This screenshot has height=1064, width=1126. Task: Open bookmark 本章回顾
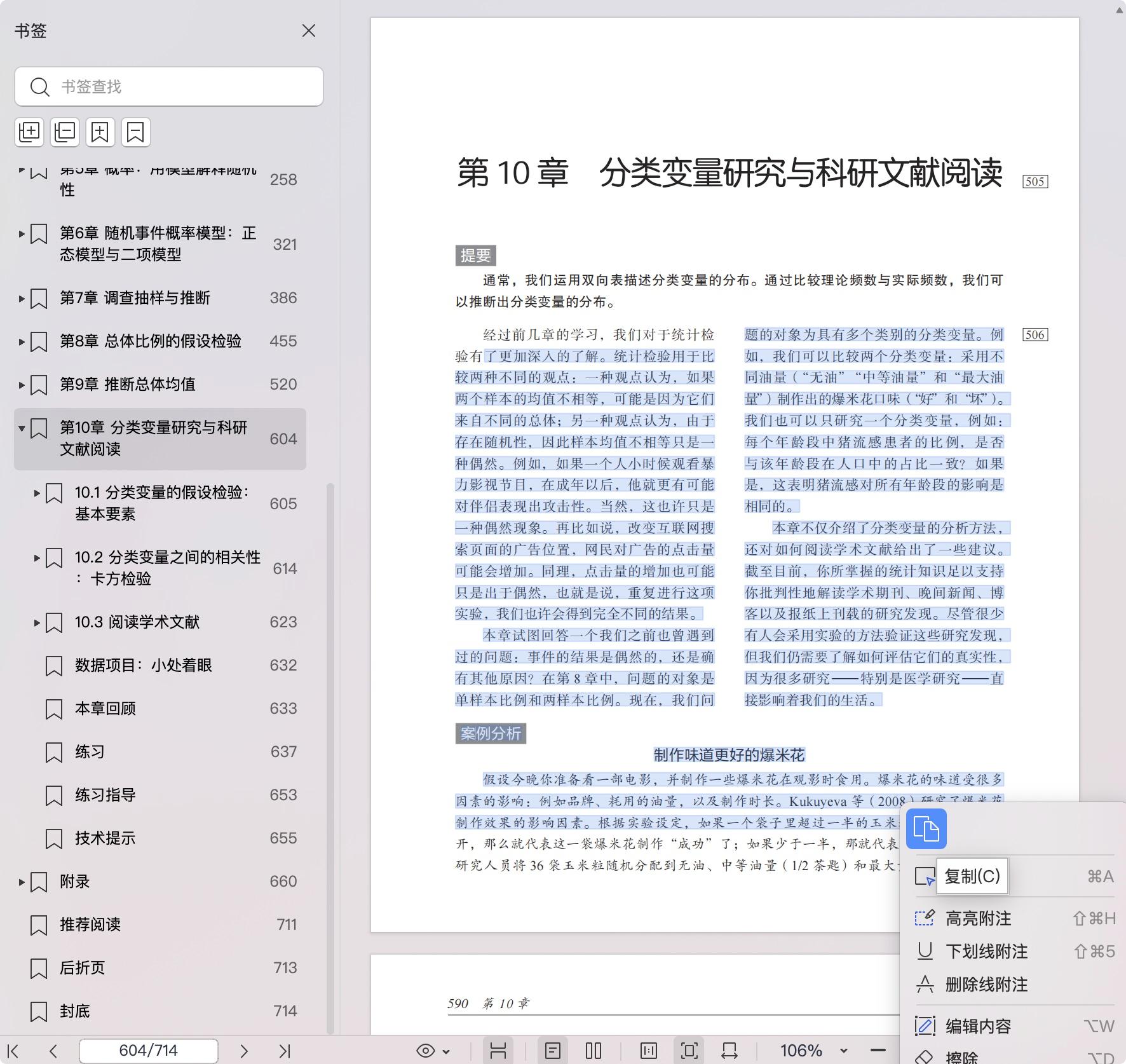tap(105, 709)
